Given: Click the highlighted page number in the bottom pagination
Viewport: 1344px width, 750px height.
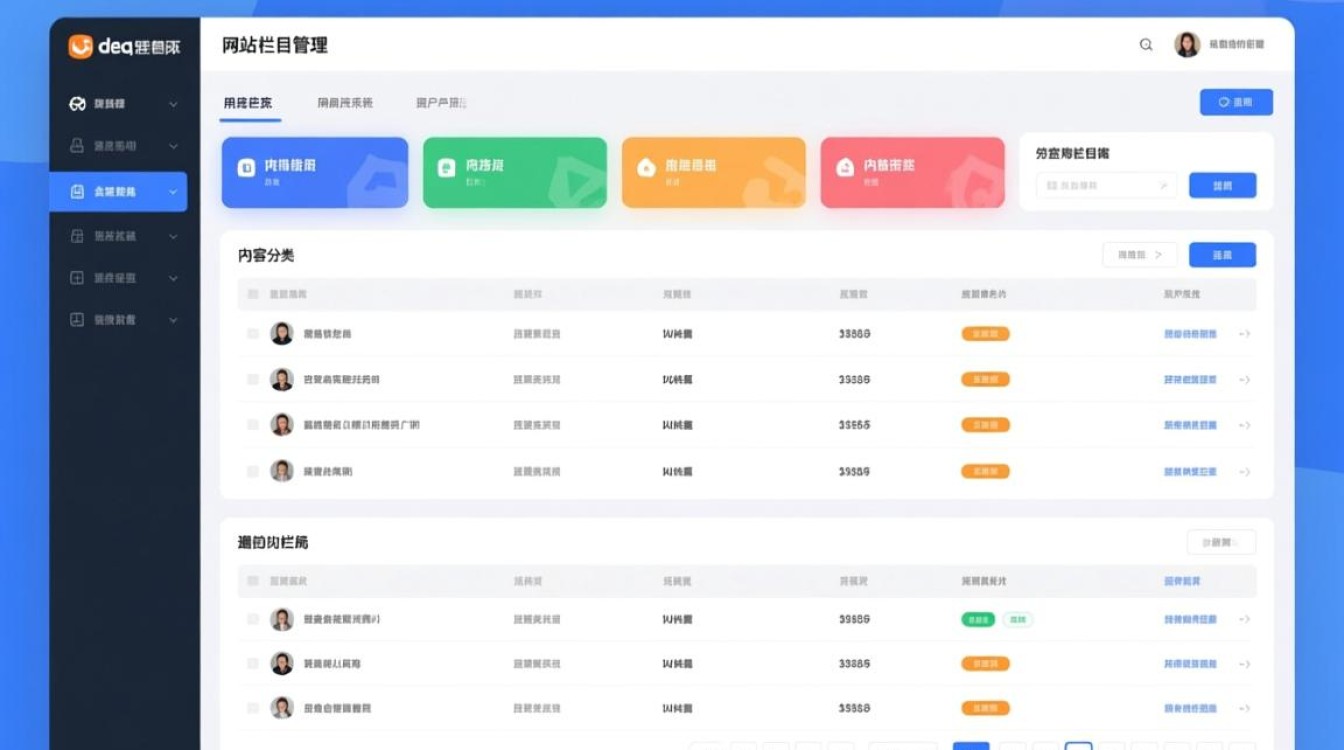Looking at the screenshot, I should pos(973,746).
